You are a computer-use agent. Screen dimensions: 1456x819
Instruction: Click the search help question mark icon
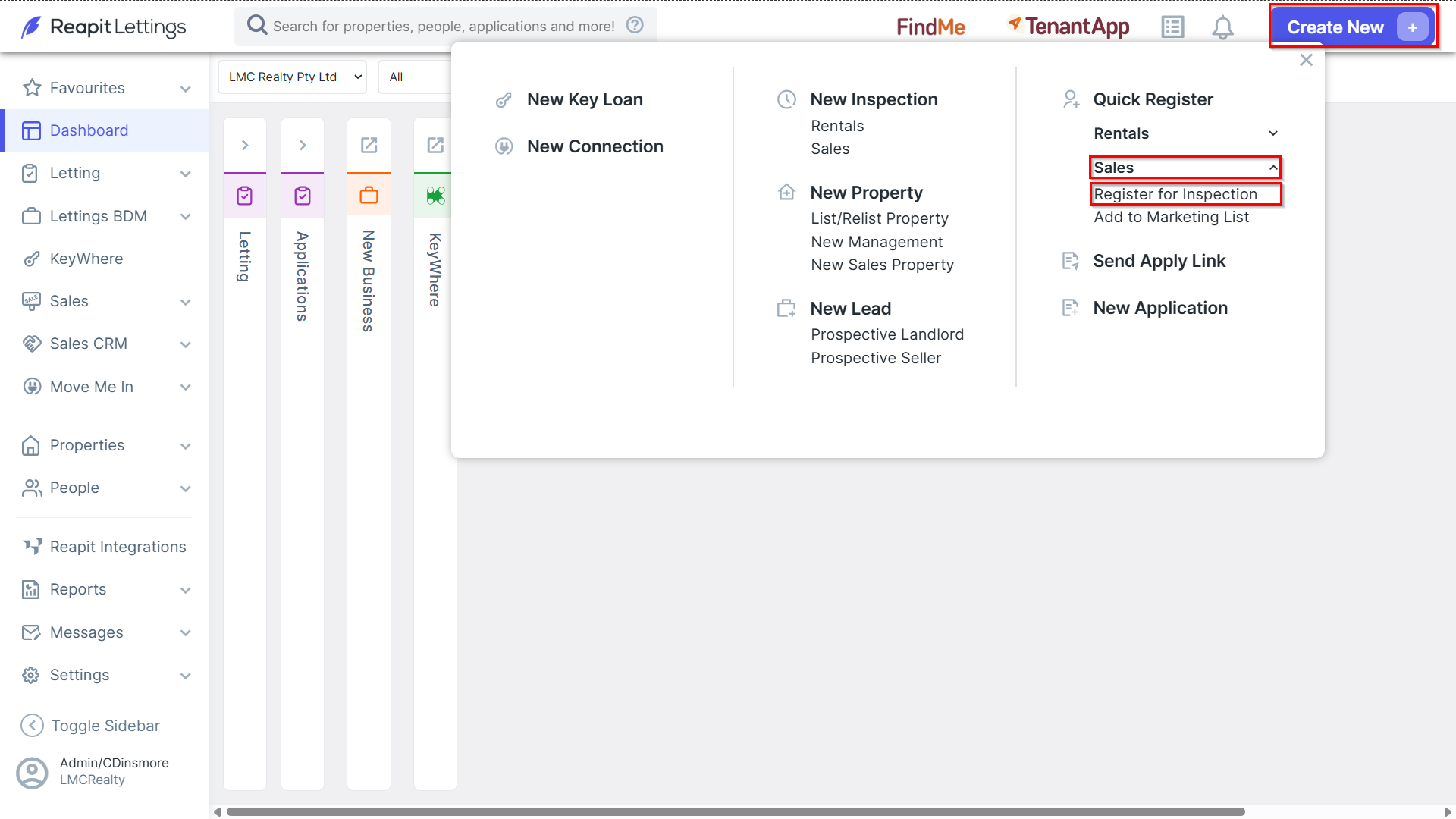(x=635, y=25)
